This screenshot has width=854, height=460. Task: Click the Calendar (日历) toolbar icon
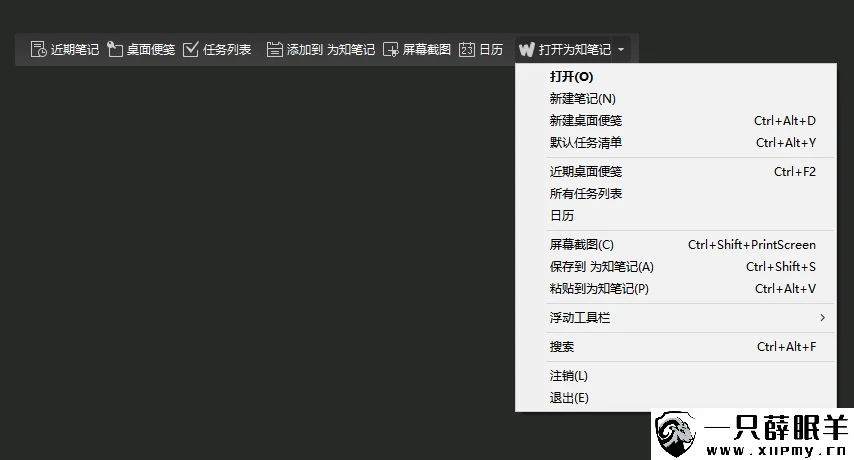pos(467,50)
